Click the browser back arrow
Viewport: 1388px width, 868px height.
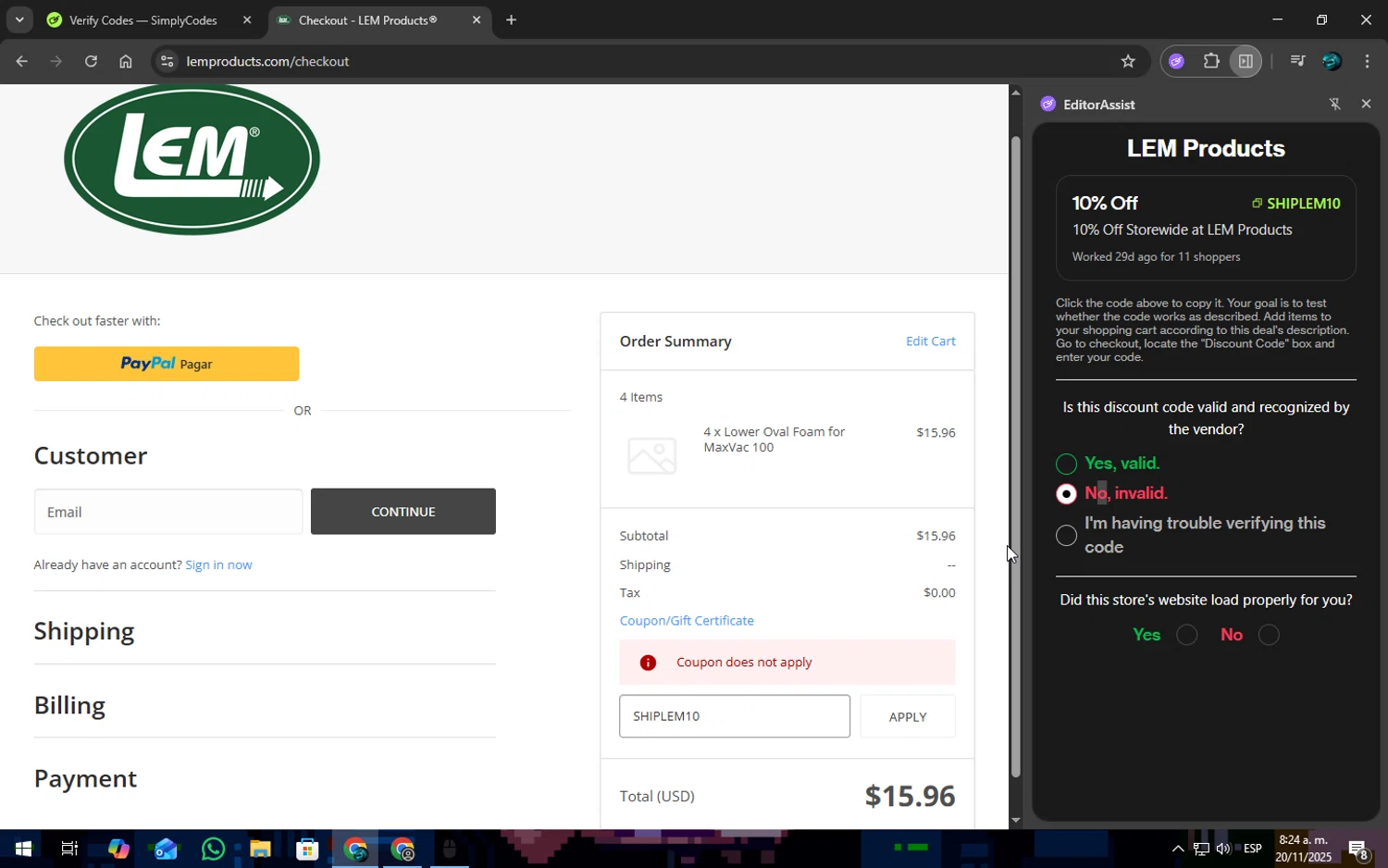tap(21, 61)
